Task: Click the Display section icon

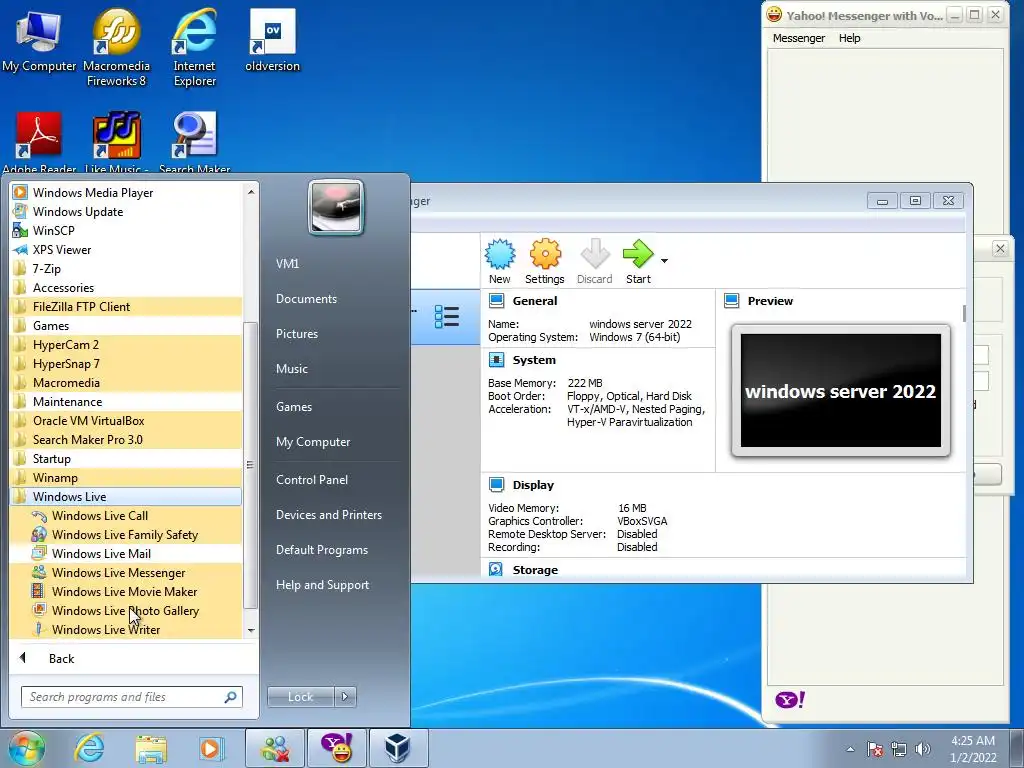Action: (496, 485)
